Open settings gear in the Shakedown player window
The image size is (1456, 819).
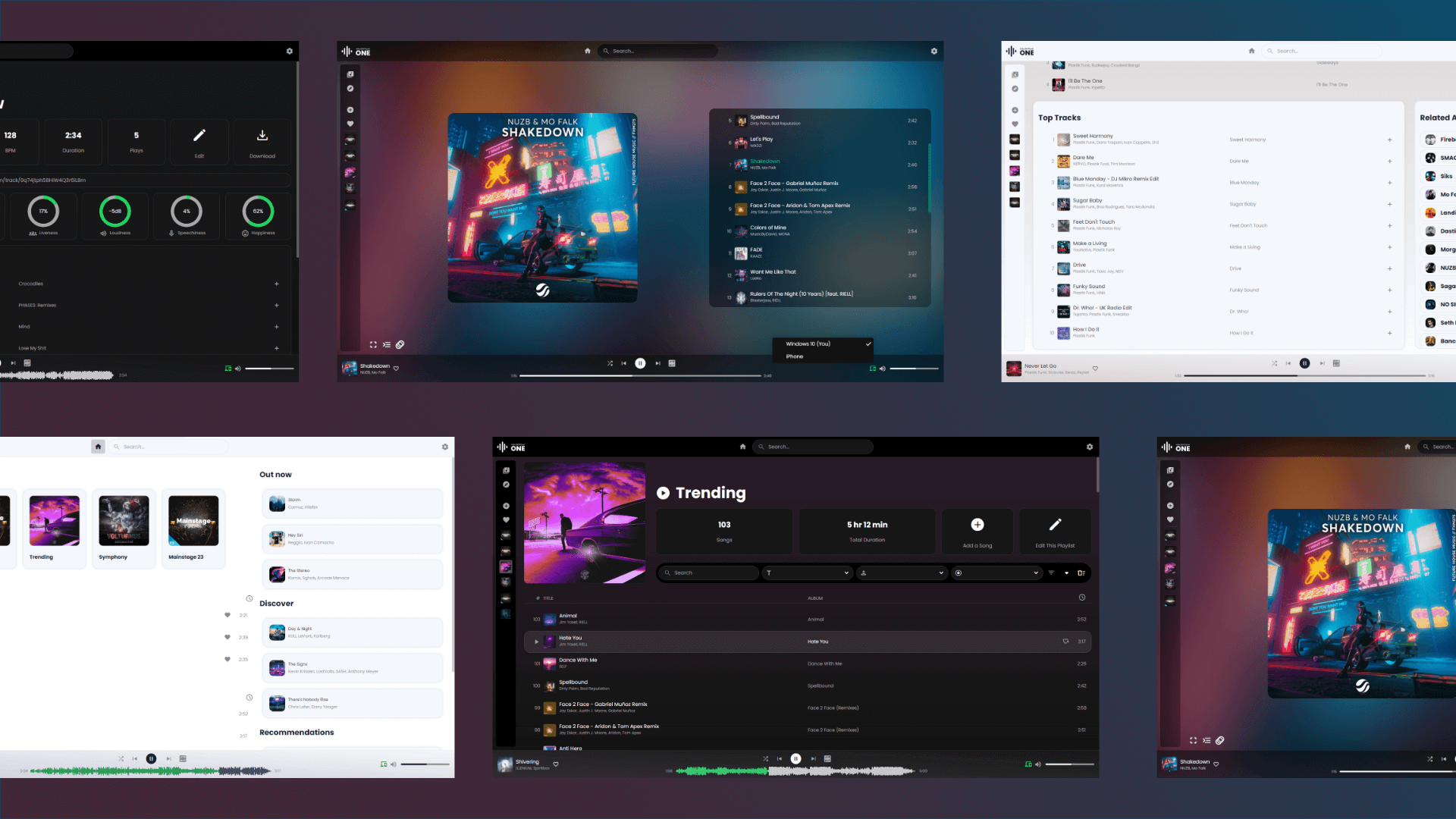click(934, 52)
